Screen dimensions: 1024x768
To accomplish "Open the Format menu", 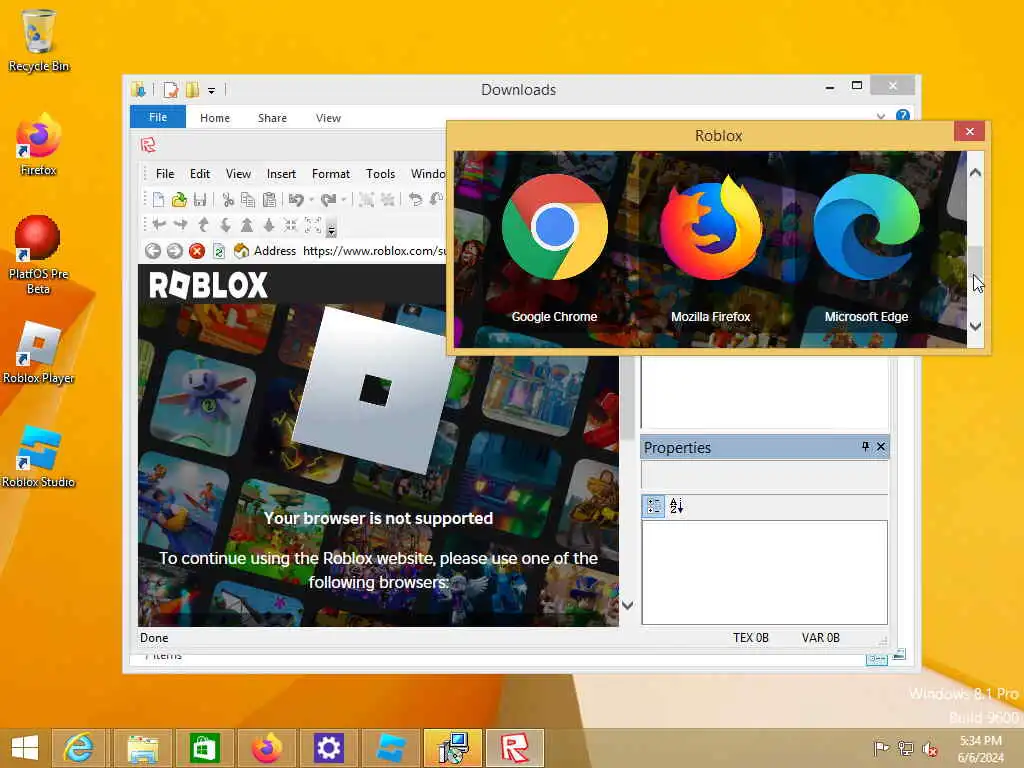I will click(x=330, y=174).
